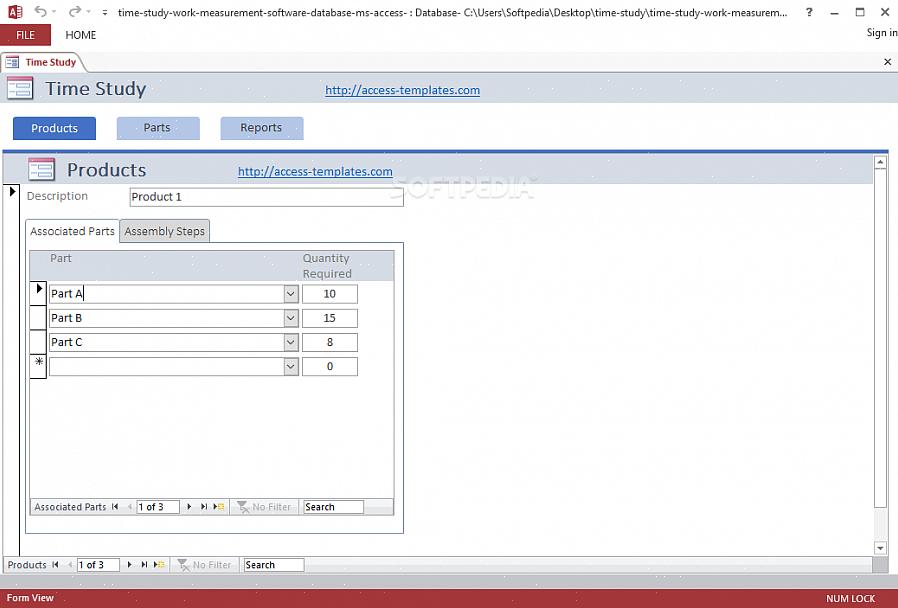Viewport: 898px width, 608px height.
Task: Select the new record asterisk row selector
Action: (x=38, y=366)
